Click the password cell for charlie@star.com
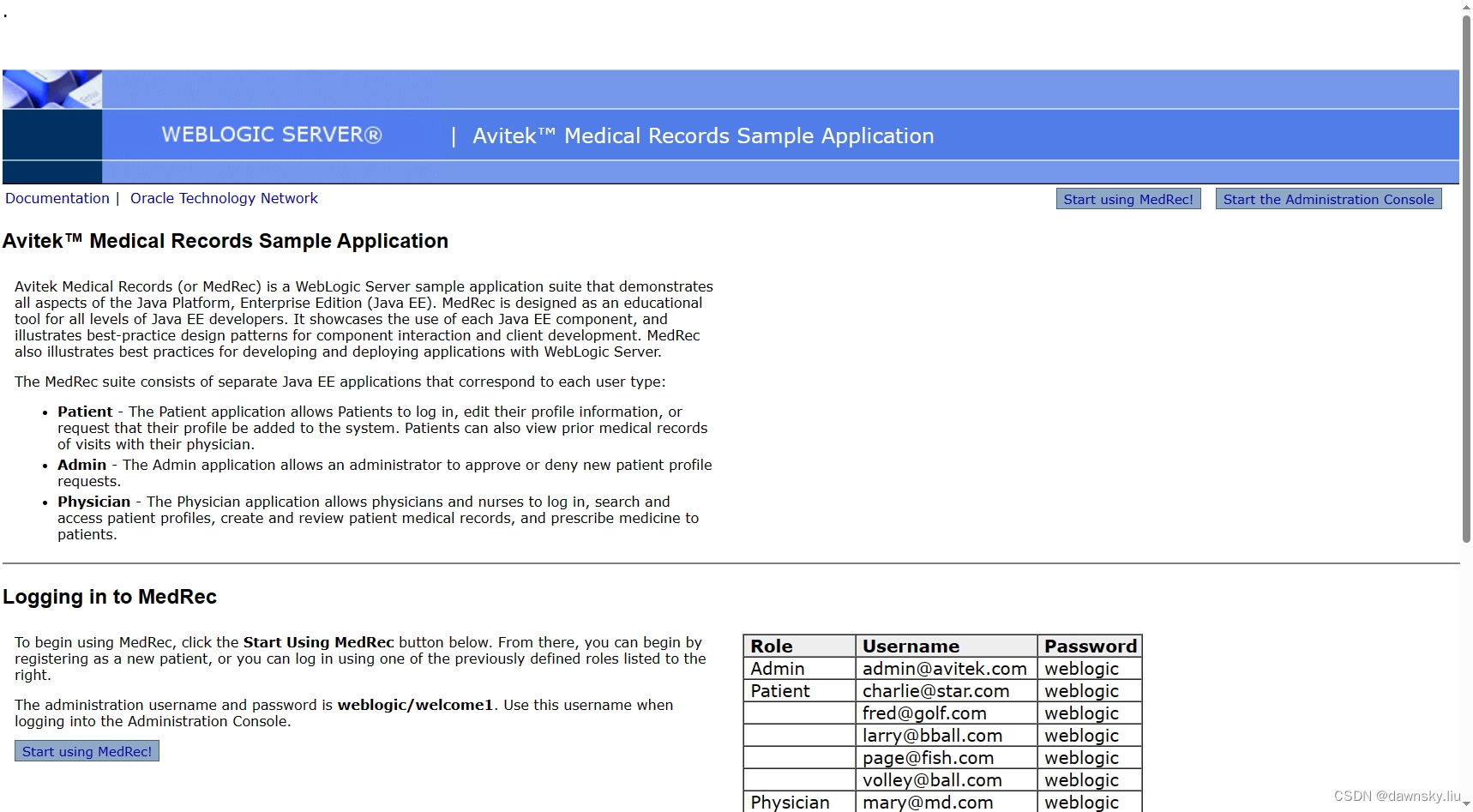 [1090, 691]
